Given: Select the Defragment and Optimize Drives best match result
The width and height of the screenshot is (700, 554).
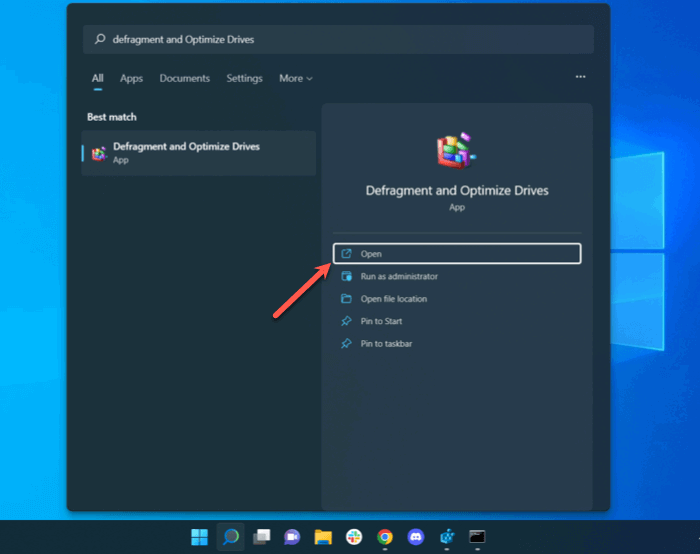Looking at the screenshot, I should (199, 153).
